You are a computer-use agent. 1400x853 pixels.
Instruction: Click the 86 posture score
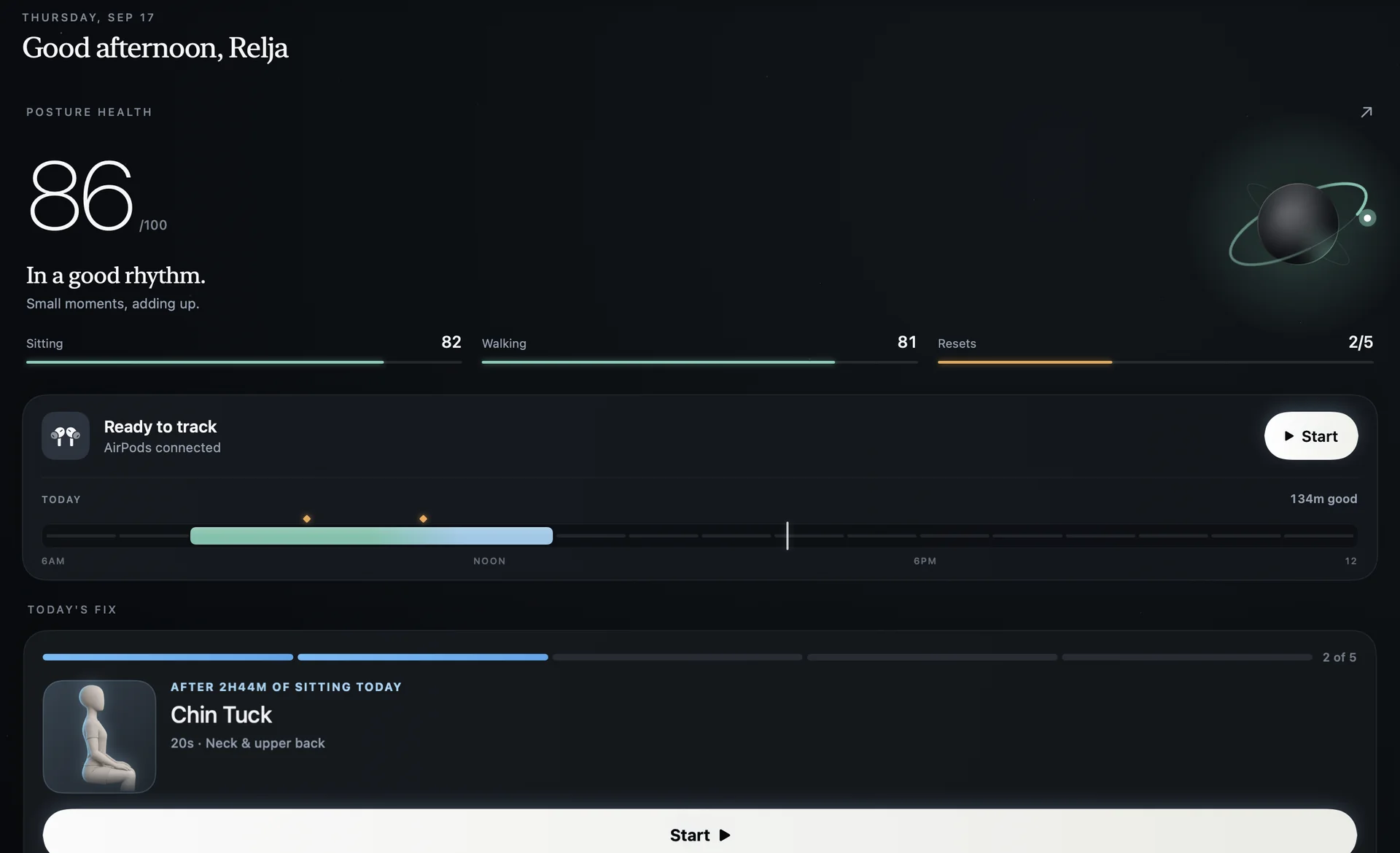[x=81, y=195]
